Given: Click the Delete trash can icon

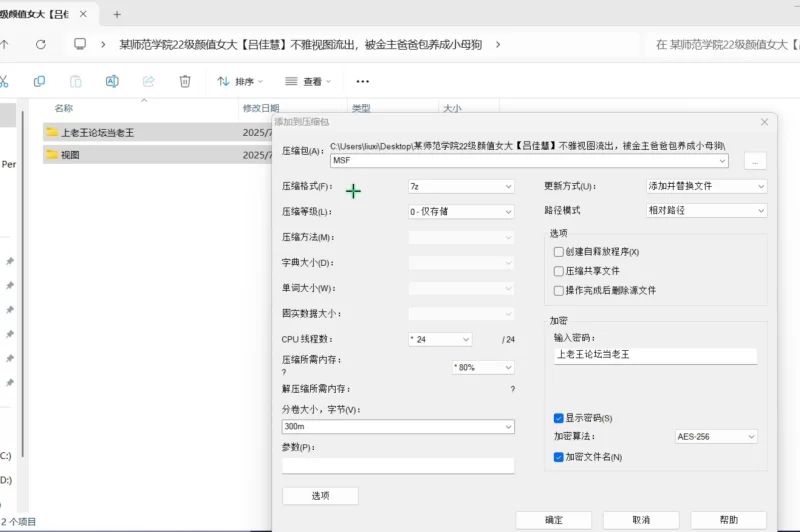Looking at the screenshot, I should pos(185,81).
